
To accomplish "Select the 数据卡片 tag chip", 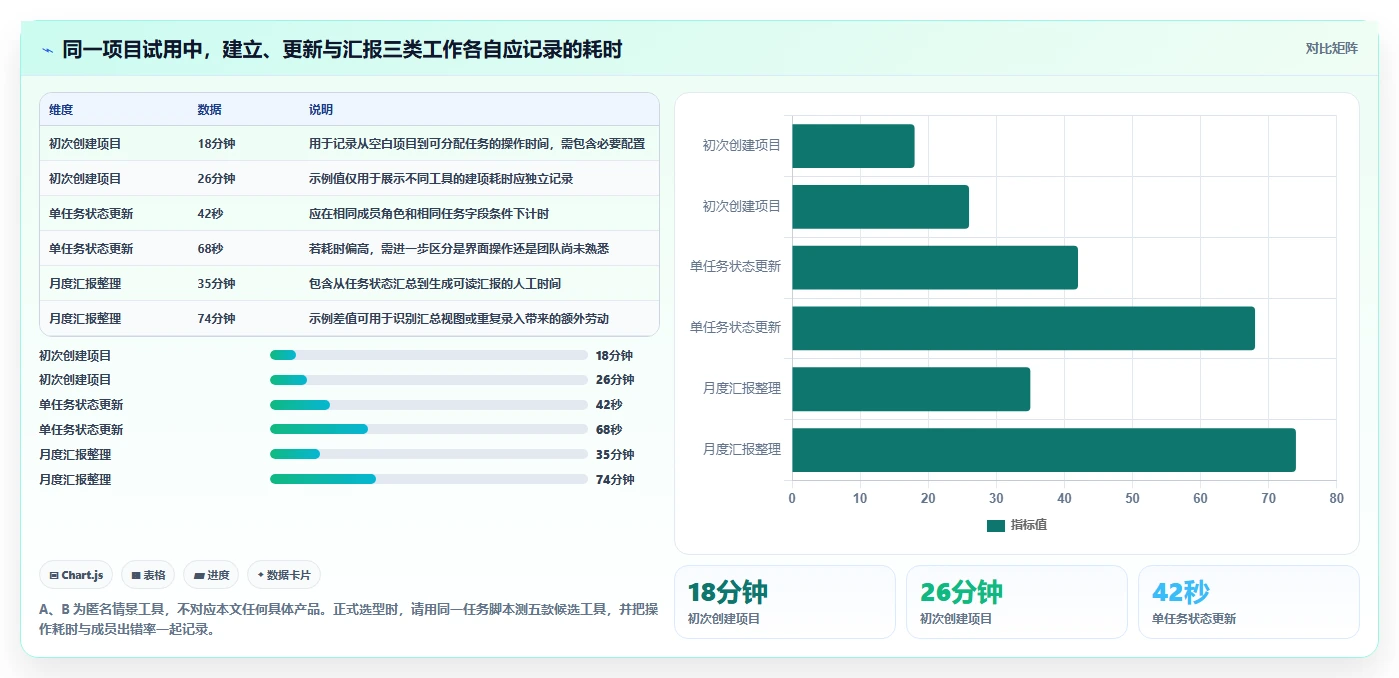I will click(x=284, y=575).
